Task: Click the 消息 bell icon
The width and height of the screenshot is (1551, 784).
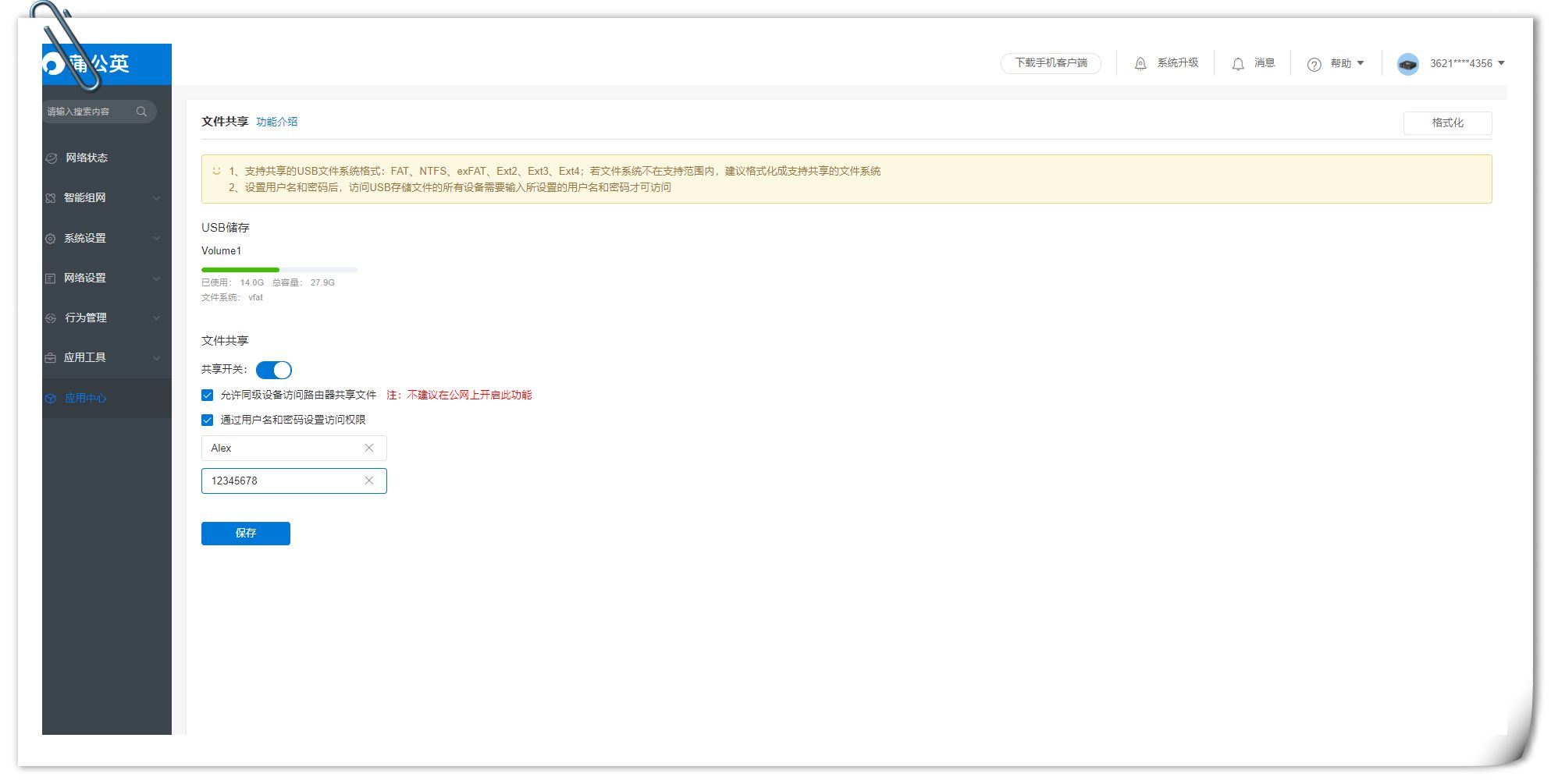Action: (x=1238, y=64)
